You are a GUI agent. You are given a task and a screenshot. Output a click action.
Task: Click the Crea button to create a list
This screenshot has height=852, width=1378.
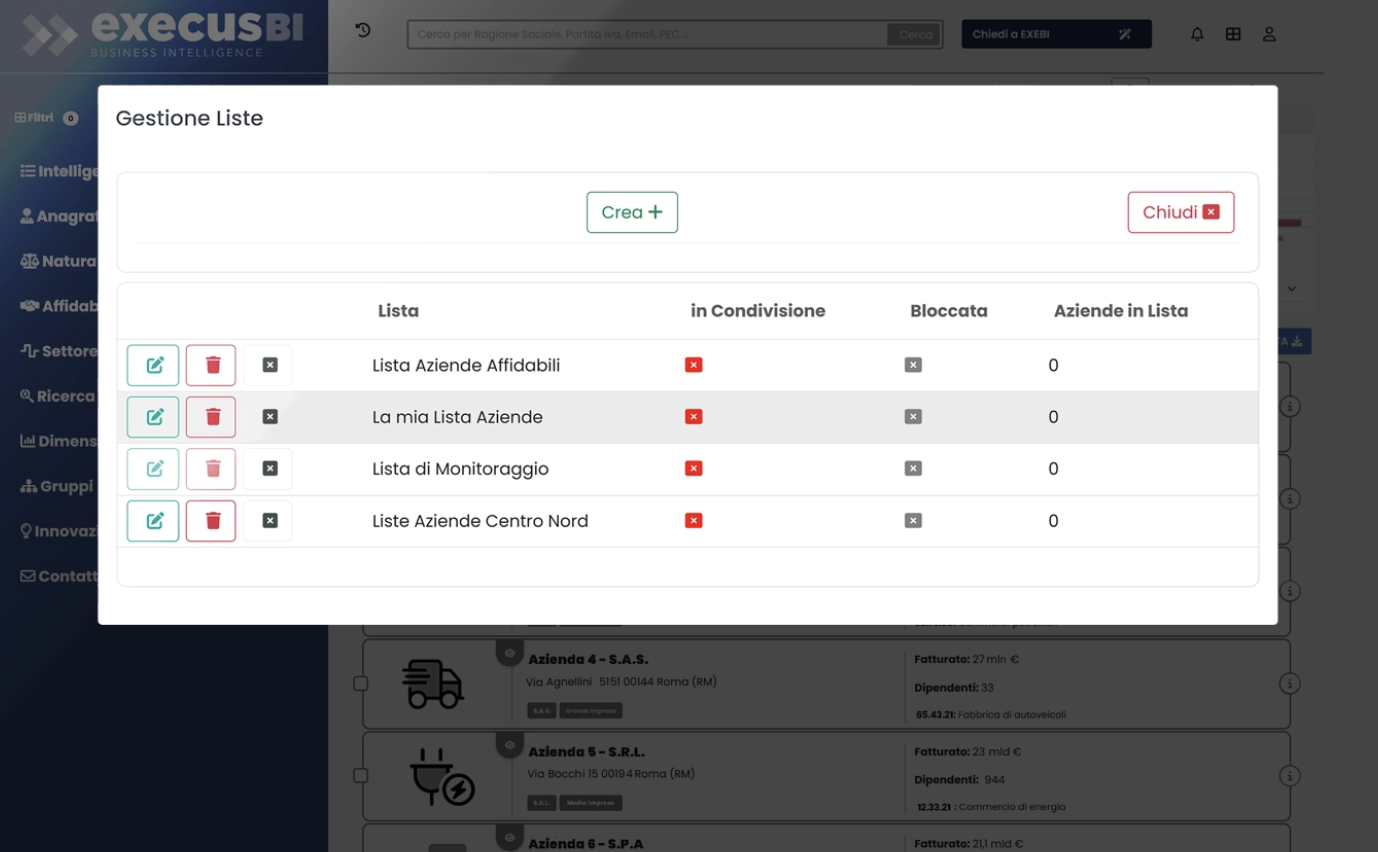(x=632, y=212)
